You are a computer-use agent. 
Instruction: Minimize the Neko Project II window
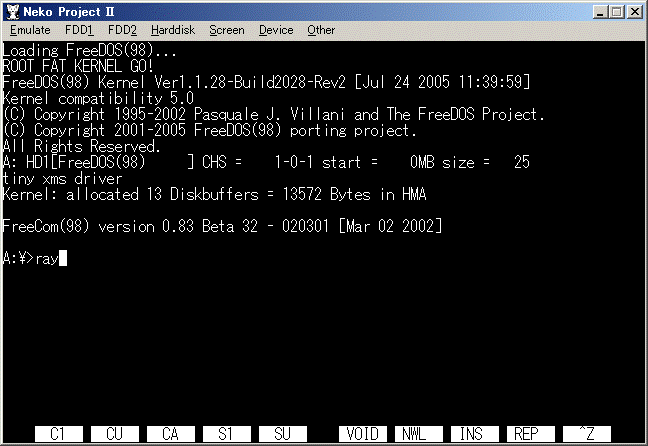(600, 12)
